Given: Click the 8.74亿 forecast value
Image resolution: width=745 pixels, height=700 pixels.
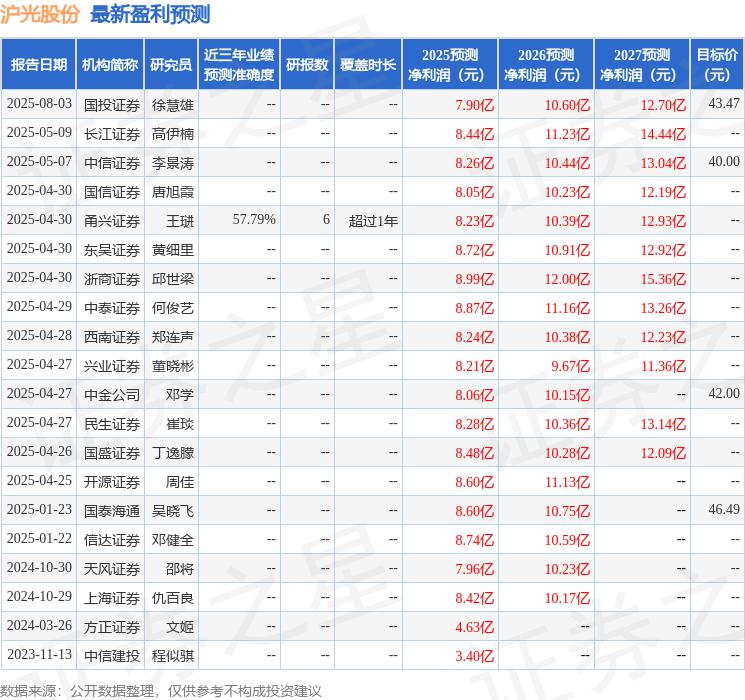Looking at the screenshot, I should (x=474, y=540).
